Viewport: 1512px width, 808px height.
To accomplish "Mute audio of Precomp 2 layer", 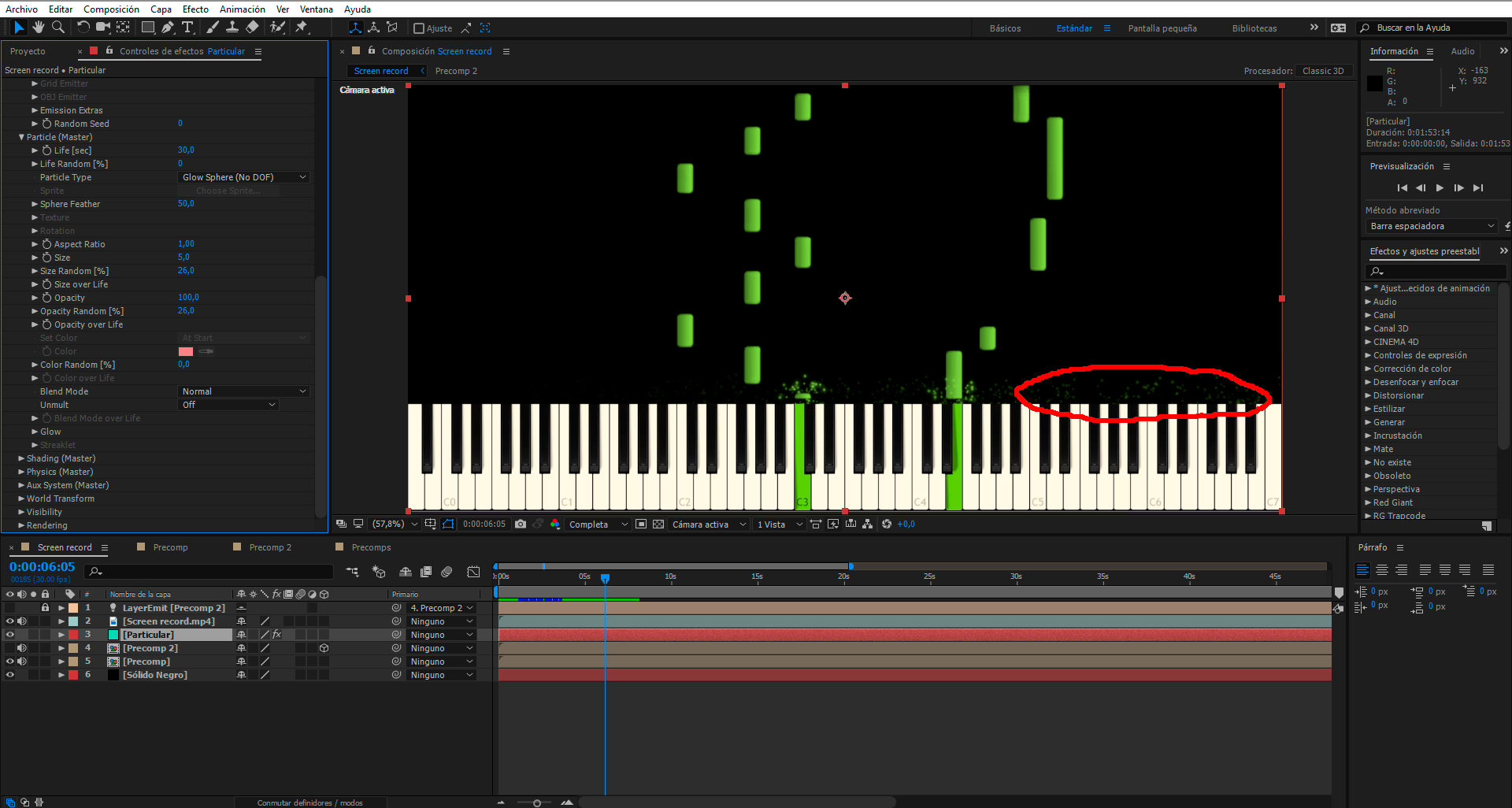I will point(21,648).
